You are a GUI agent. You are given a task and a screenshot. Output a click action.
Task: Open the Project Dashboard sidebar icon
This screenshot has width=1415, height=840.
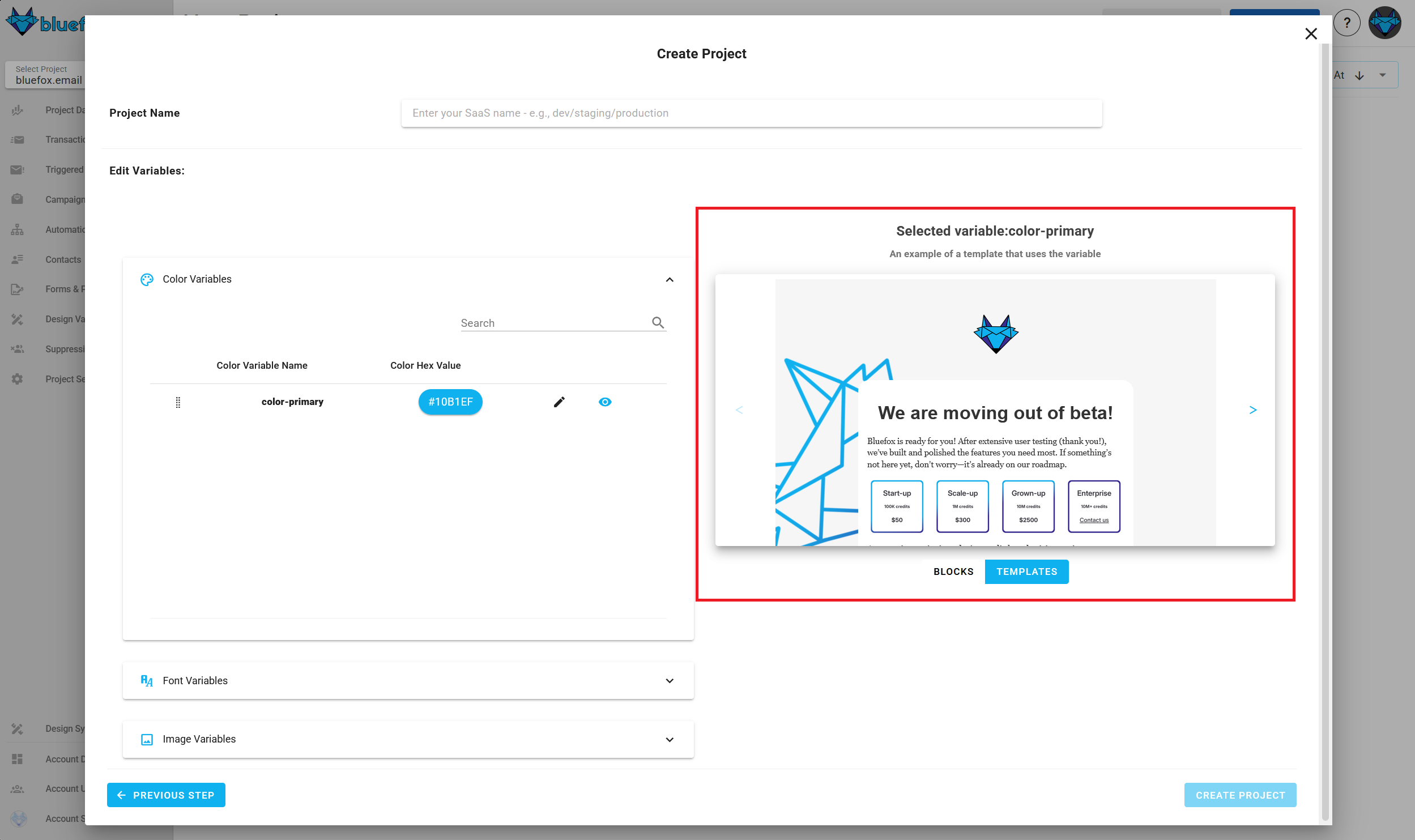18,110
